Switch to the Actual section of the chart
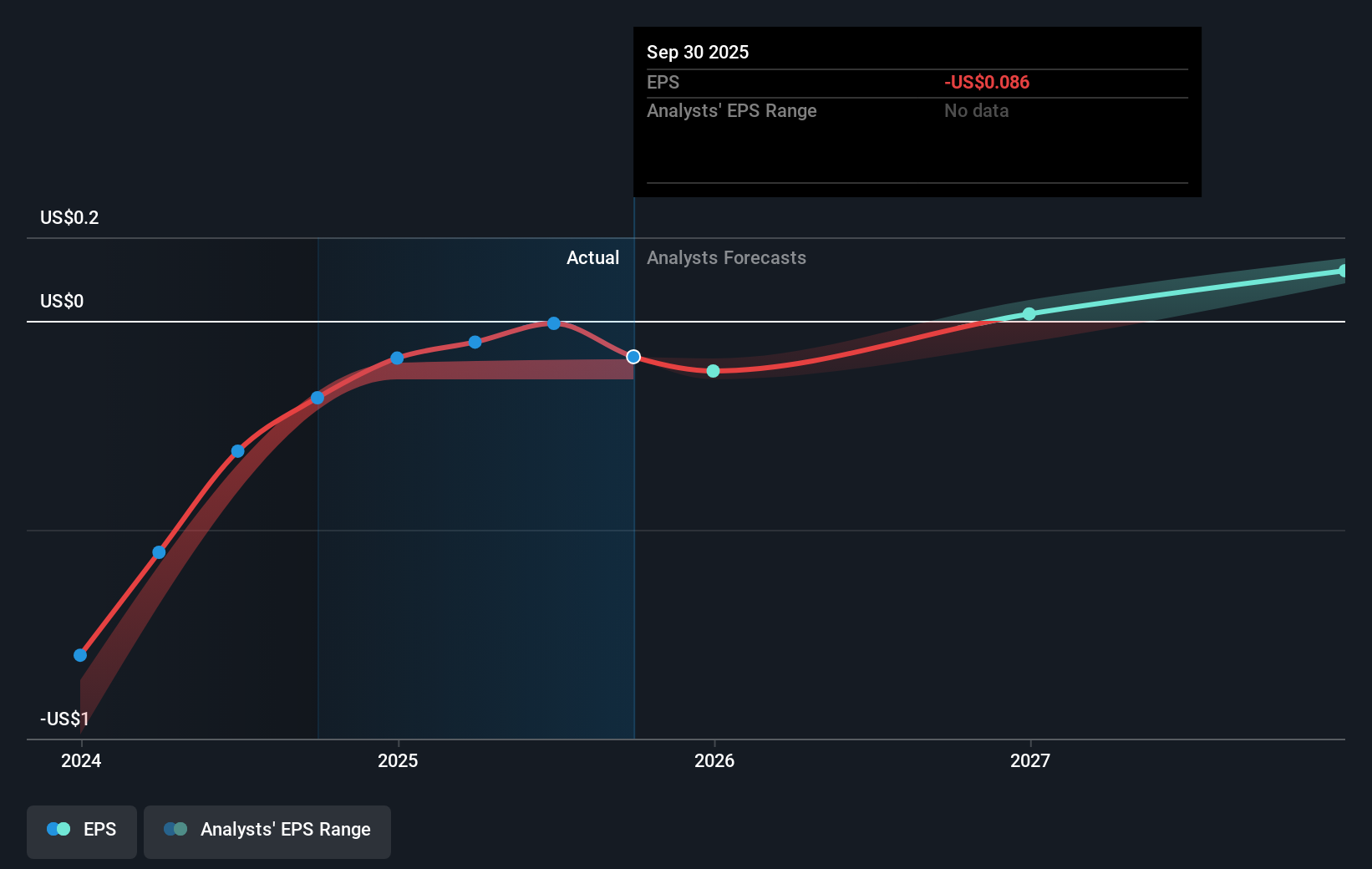The height and width of the screenshot is (869, 1372). (593, 257)
